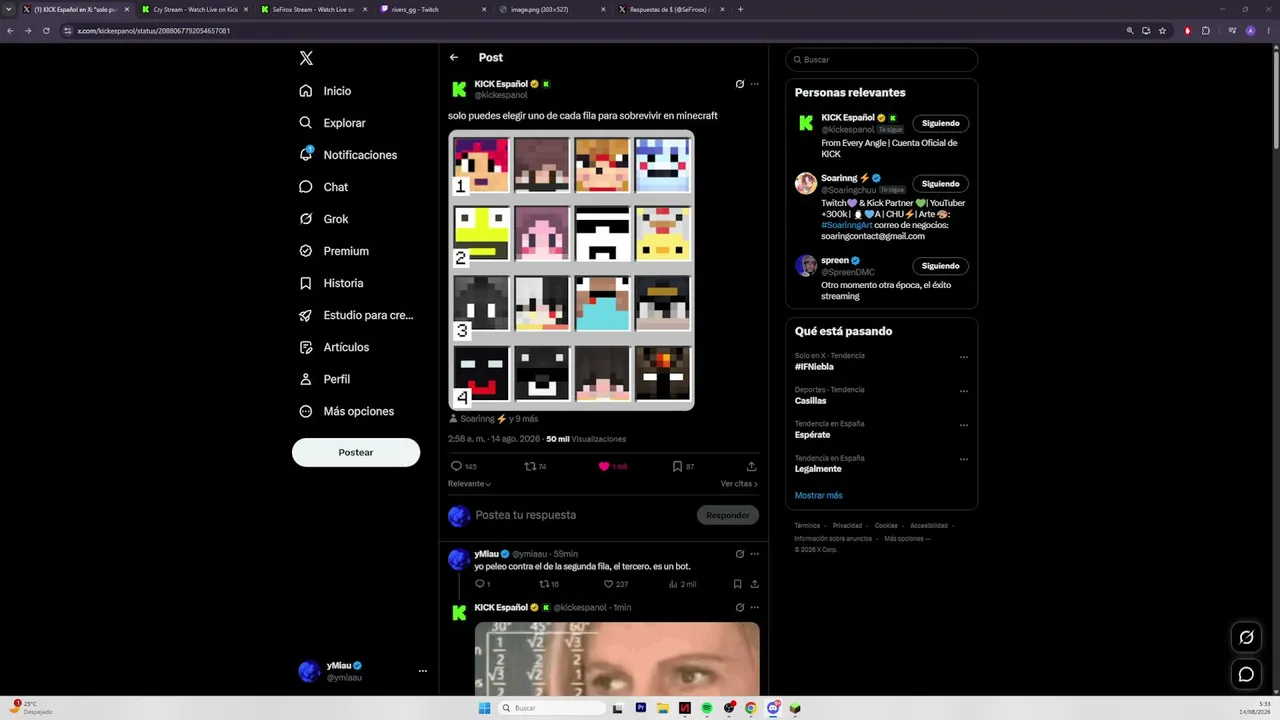The height and width of the screenshot is (720, 1280).
Task: Click the Postear button
Action: (x=356, y=452)
